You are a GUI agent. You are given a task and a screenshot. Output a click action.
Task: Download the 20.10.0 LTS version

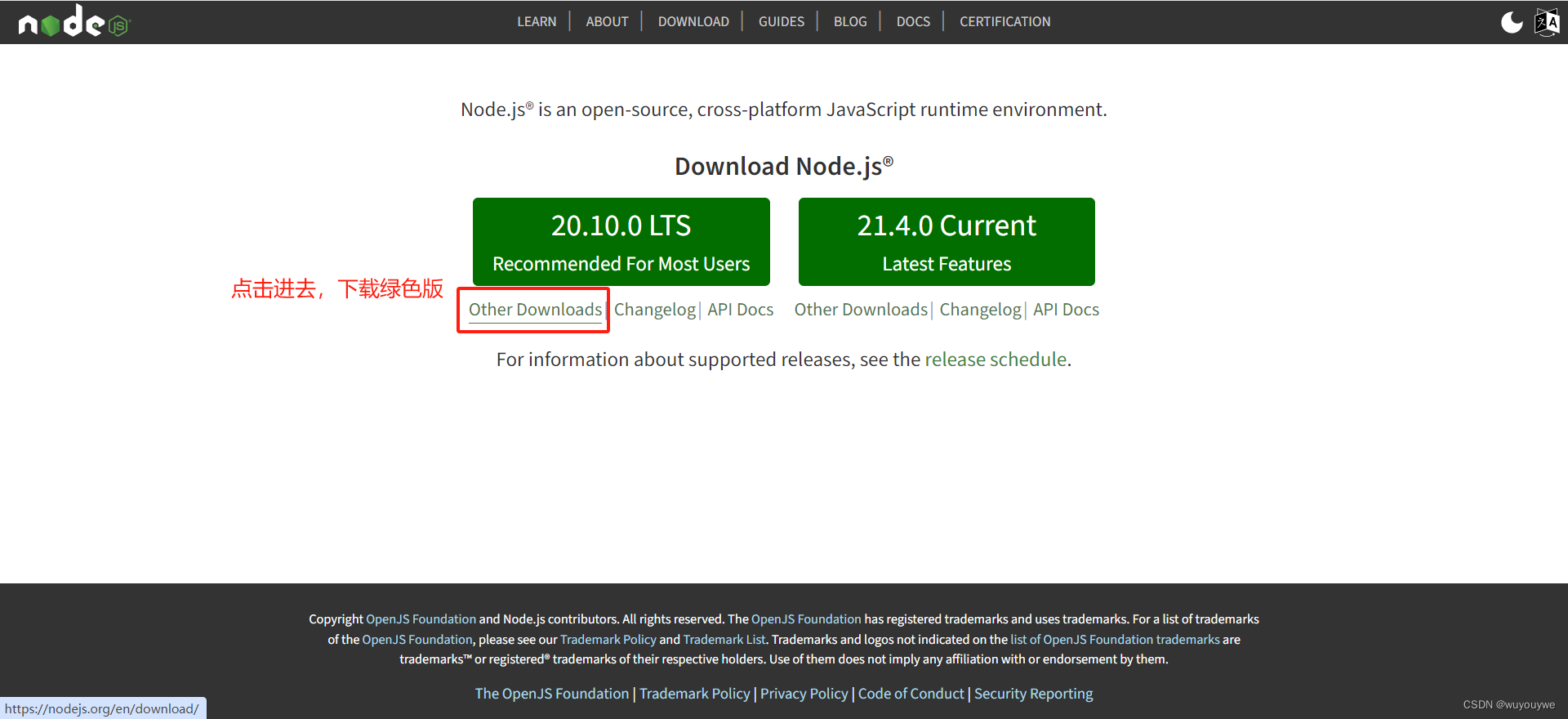621,242
